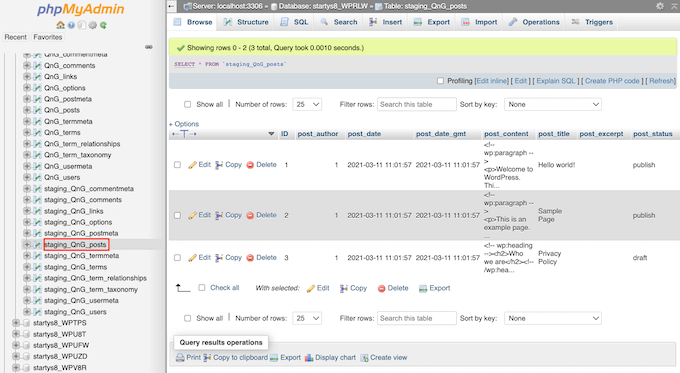Tick bottom Show all checkbox
The image size is (680, 373).
[187, 318]
